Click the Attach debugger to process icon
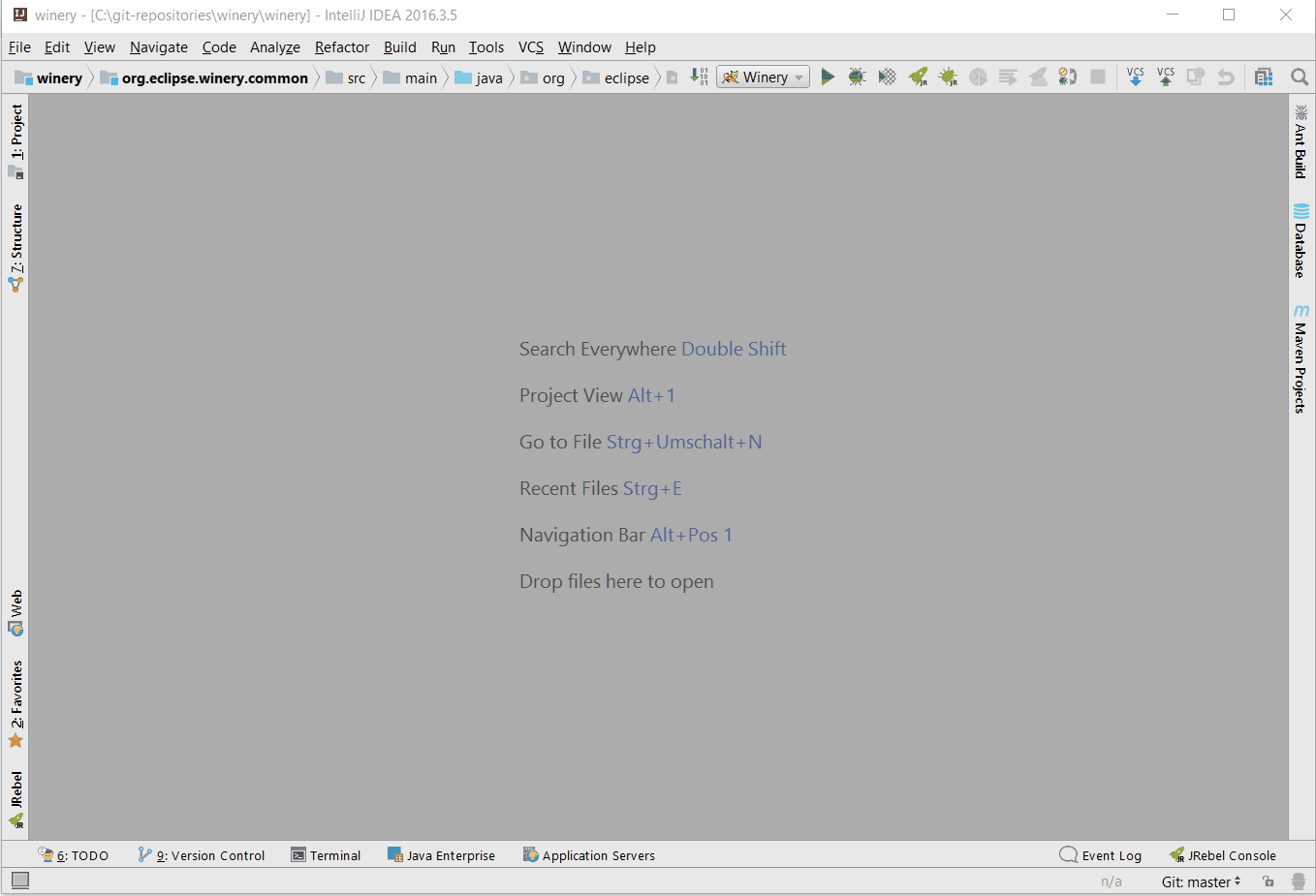The height and width of the screenshot is (896, 1316). point(1068,77)
